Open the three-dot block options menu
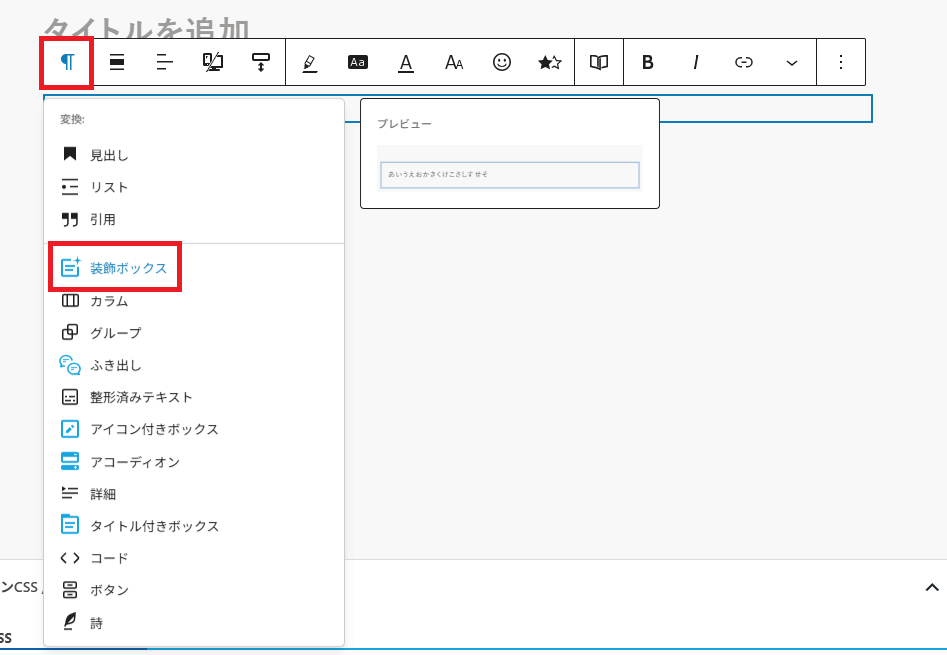The height and width of the screenshot is (655, 947). [841, 62]
